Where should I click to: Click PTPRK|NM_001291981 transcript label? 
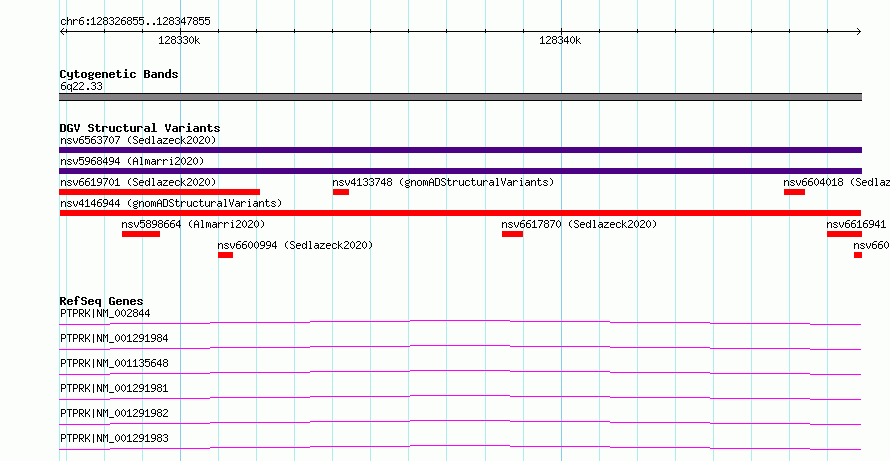tap(114, 388)
